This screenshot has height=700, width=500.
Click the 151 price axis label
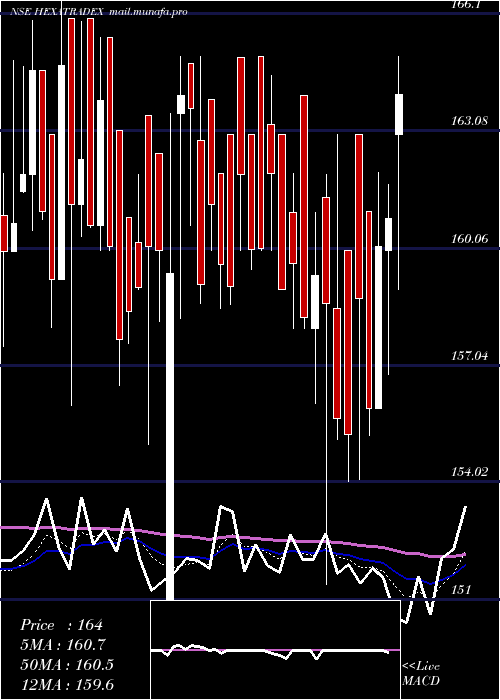461,590
